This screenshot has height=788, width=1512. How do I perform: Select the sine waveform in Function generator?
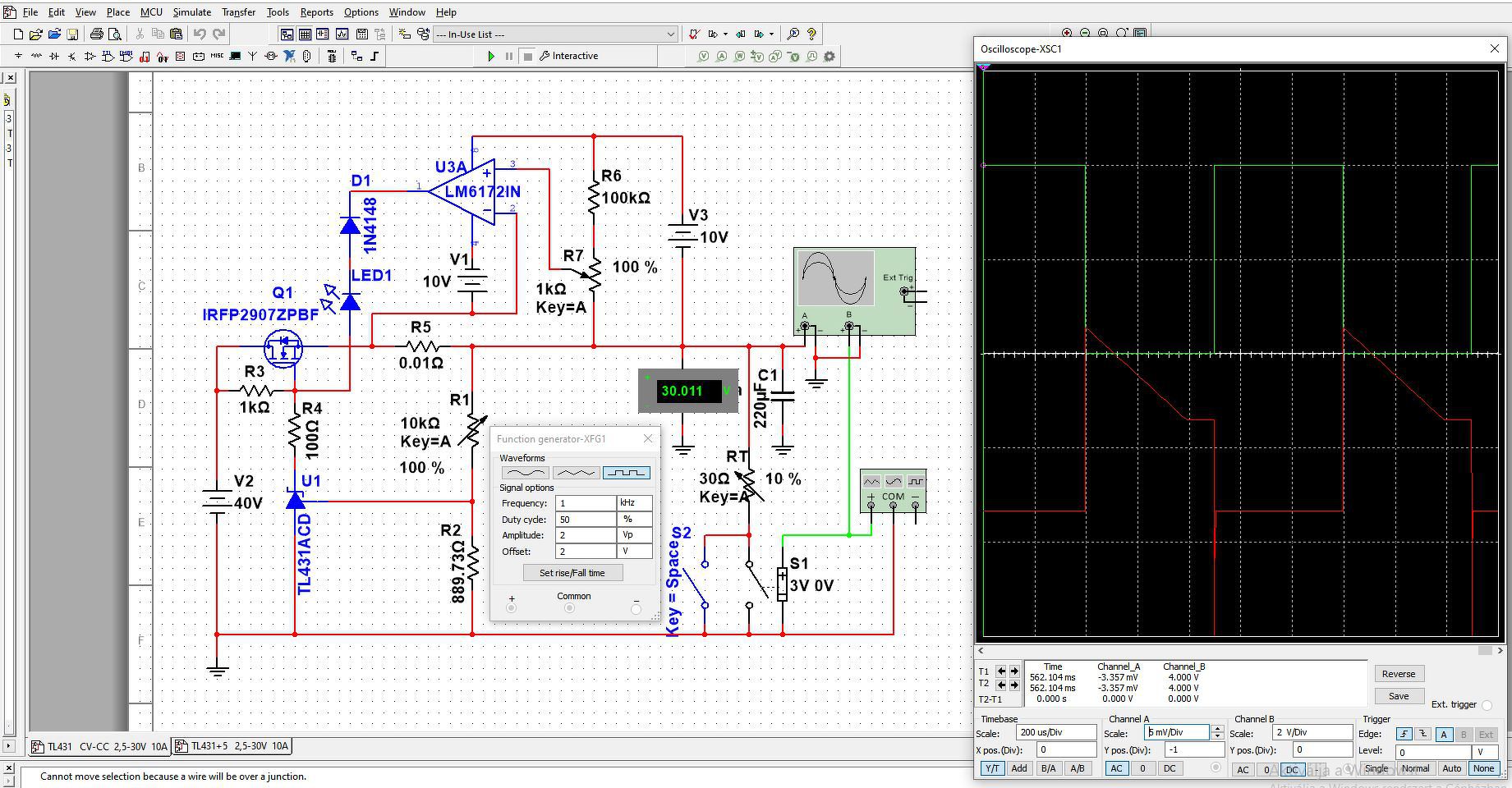525,473
